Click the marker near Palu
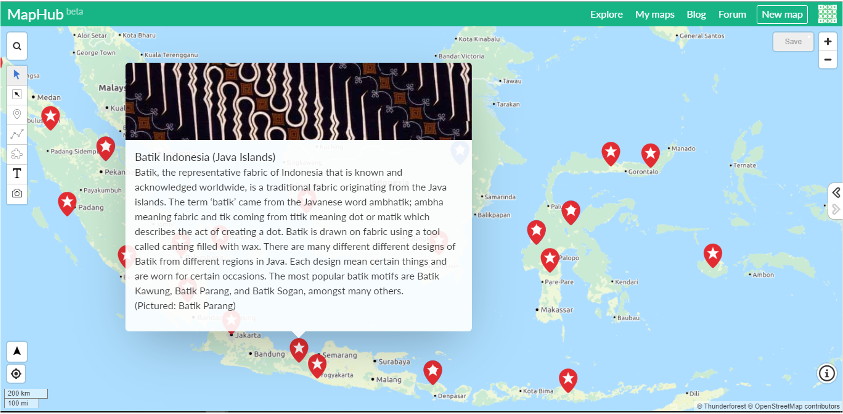The width and height of the screenshot is (843, 414). (571, 212)
